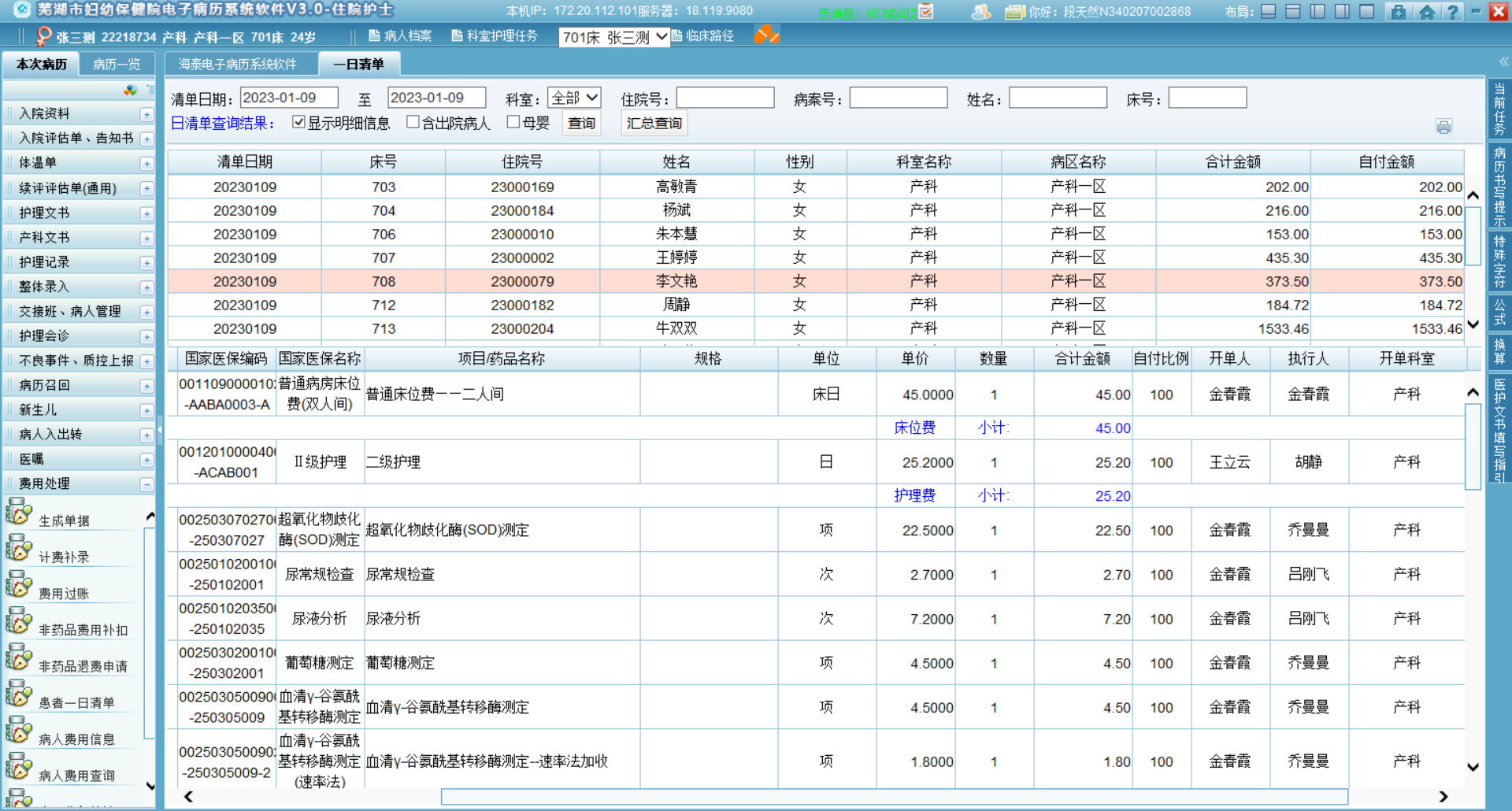Click the 查询 button
The image size is (1512, 811).
point(581,124)
